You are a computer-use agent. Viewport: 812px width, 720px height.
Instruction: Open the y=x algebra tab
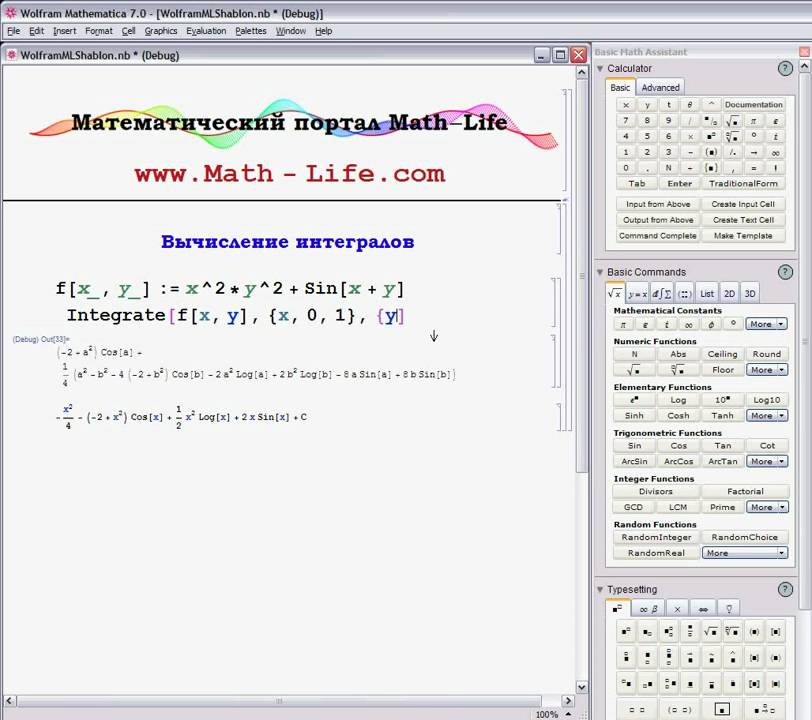point(637,294)
